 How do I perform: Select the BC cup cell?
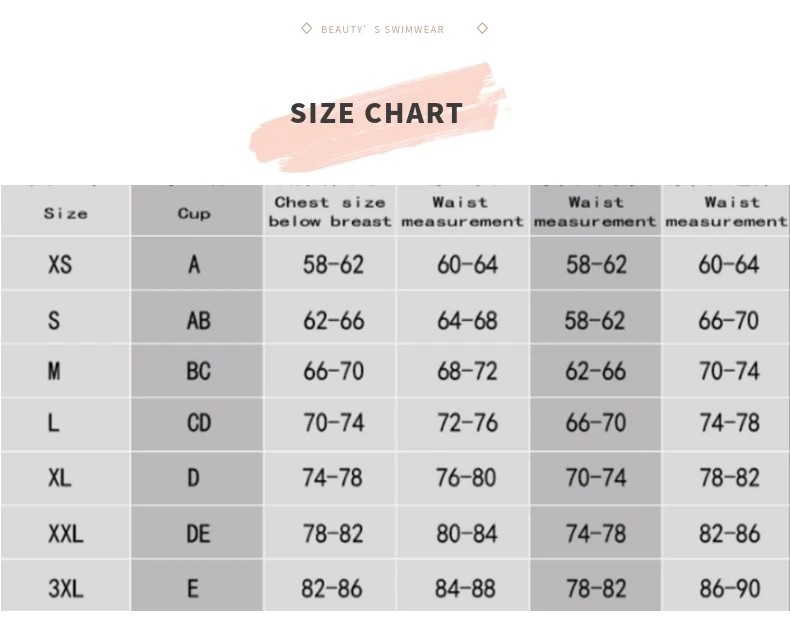[x=198, y=371]
